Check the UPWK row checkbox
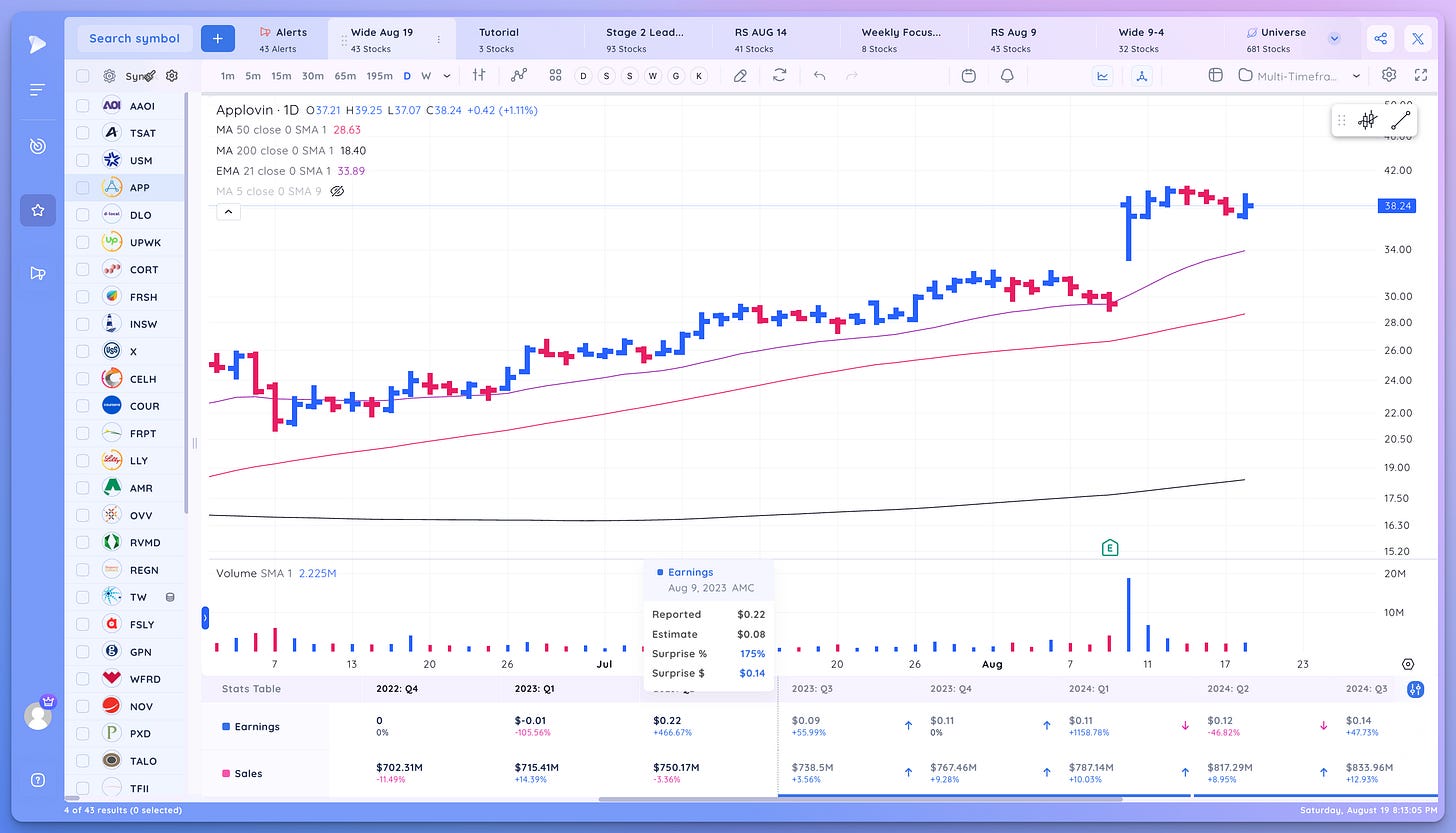Screen dimensions: 1456x833 (x=83, y=242)
